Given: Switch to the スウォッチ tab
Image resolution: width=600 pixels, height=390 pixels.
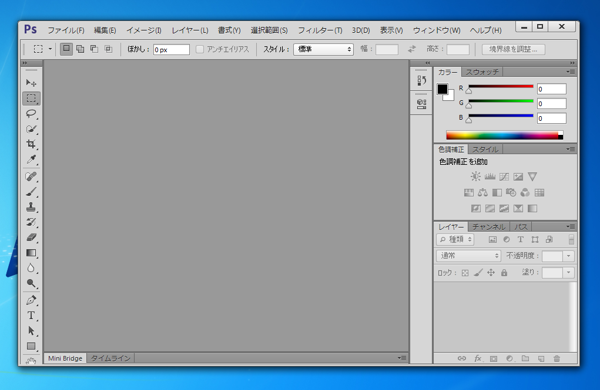Looking at the screenshot, I should click(x=482, y=72).
